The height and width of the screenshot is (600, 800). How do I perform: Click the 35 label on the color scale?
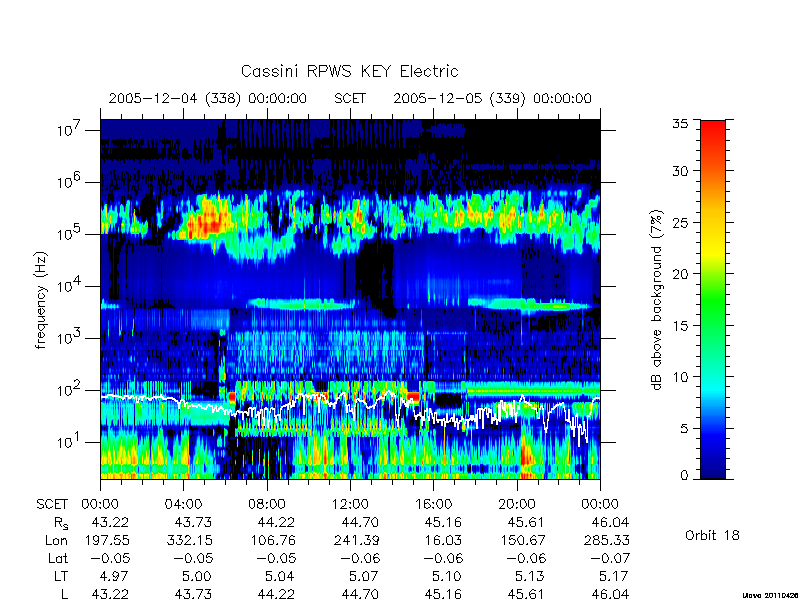(x=680, y=124)
